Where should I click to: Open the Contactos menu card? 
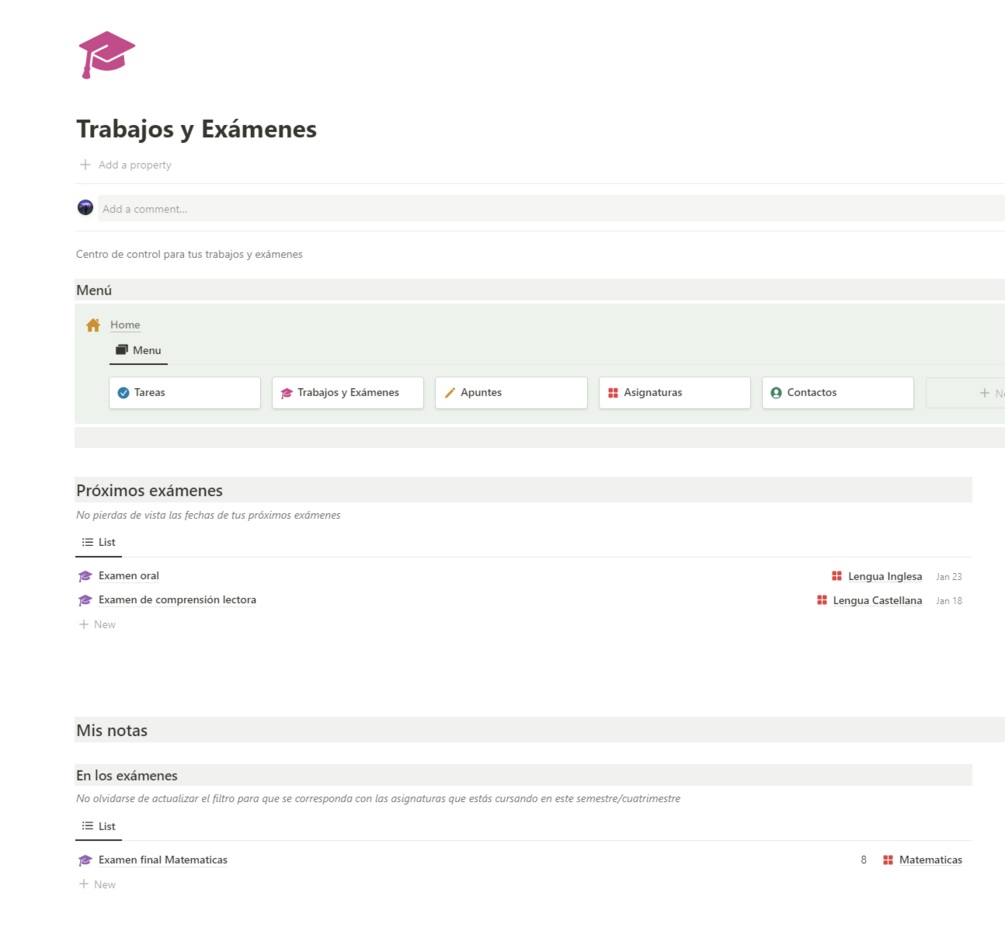coord(838,393)
